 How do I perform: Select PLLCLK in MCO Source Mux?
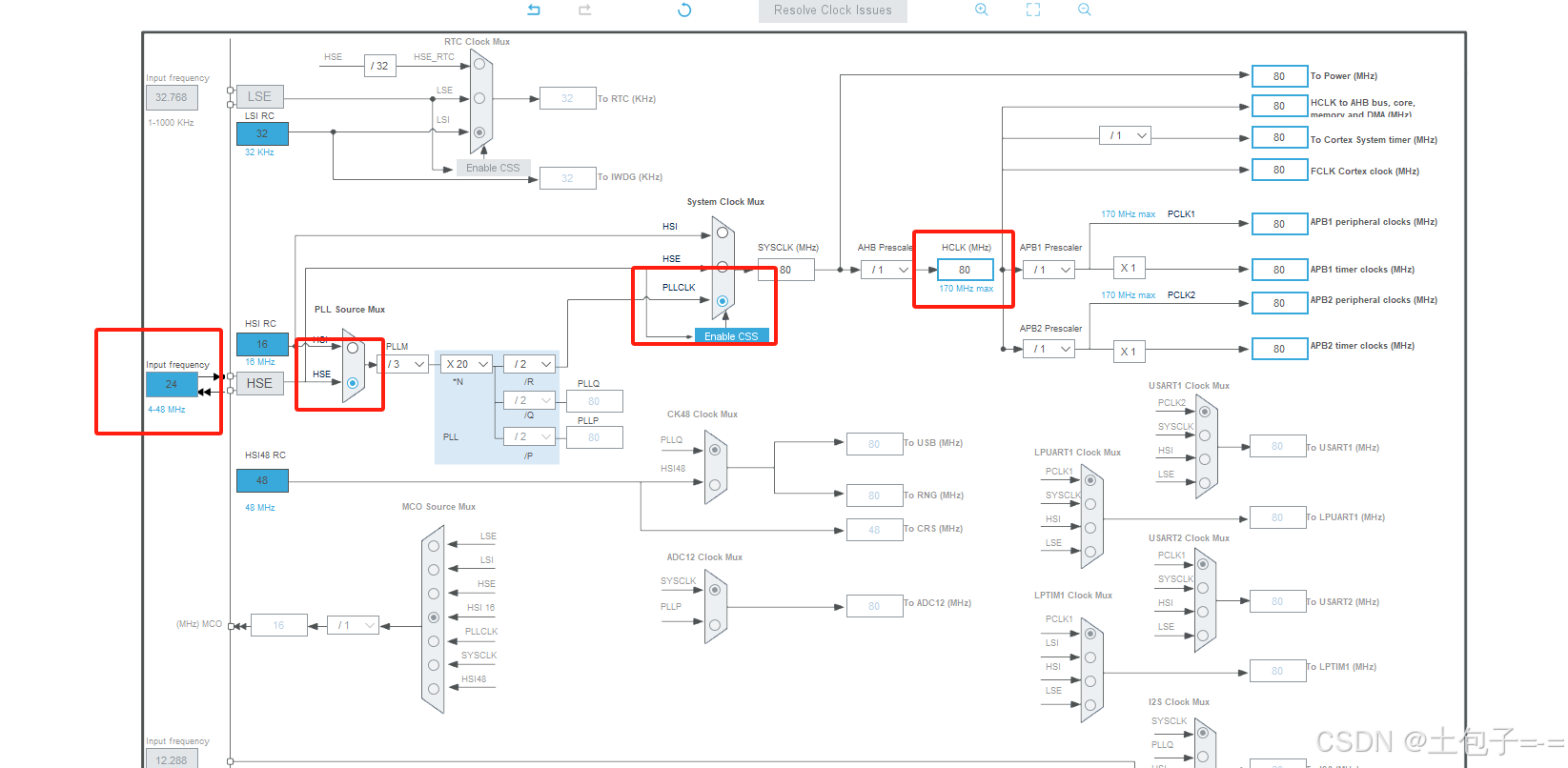point(434,641)
